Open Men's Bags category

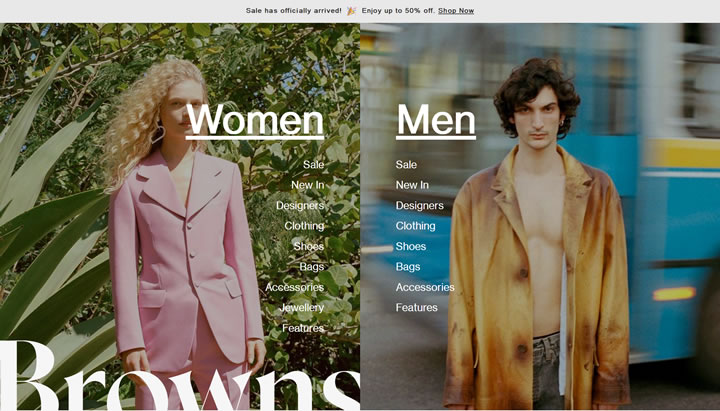pos(407,267)
